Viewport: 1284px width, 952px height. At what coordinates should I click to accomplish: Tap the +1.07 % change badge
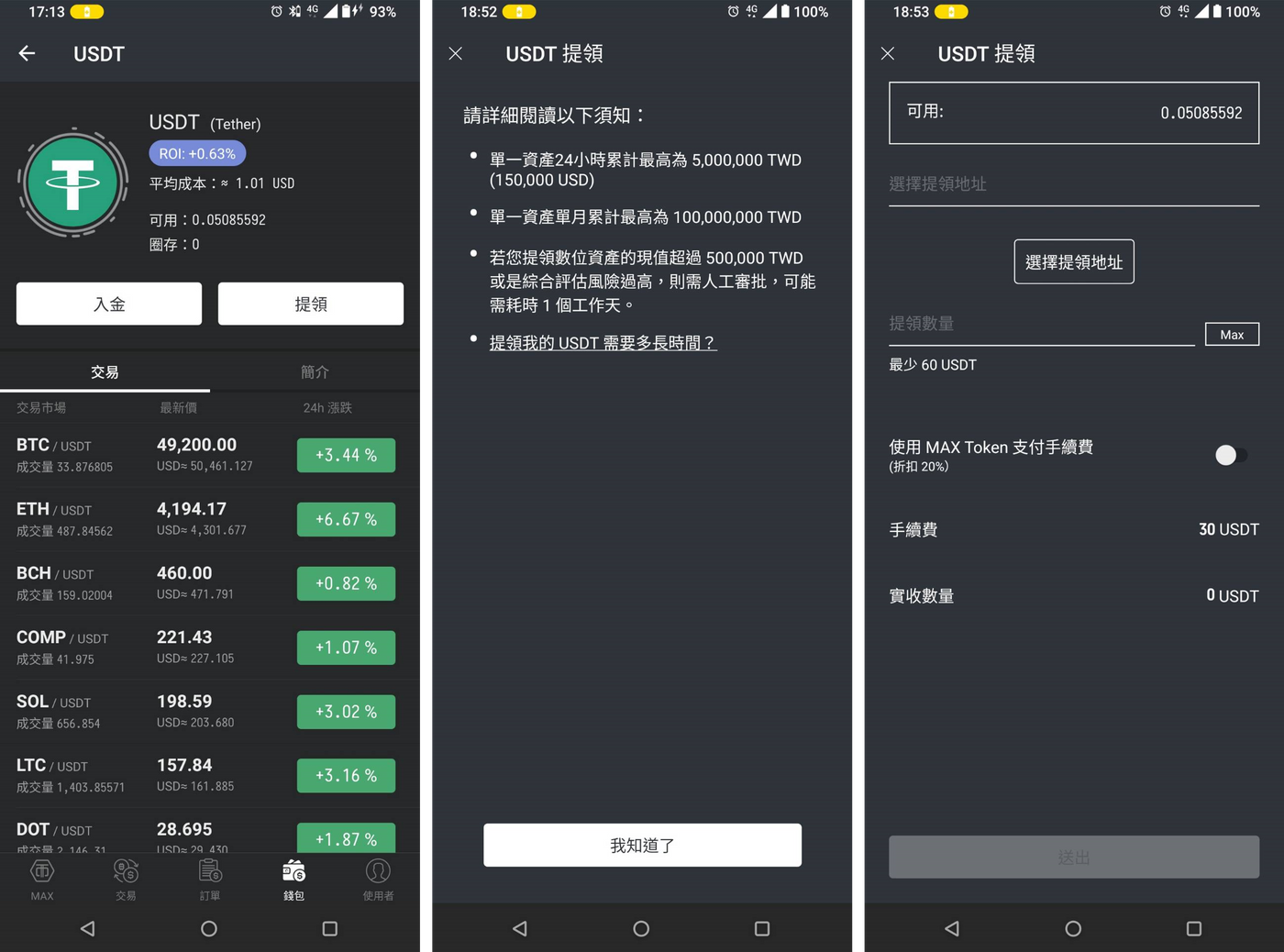point(346,648)
